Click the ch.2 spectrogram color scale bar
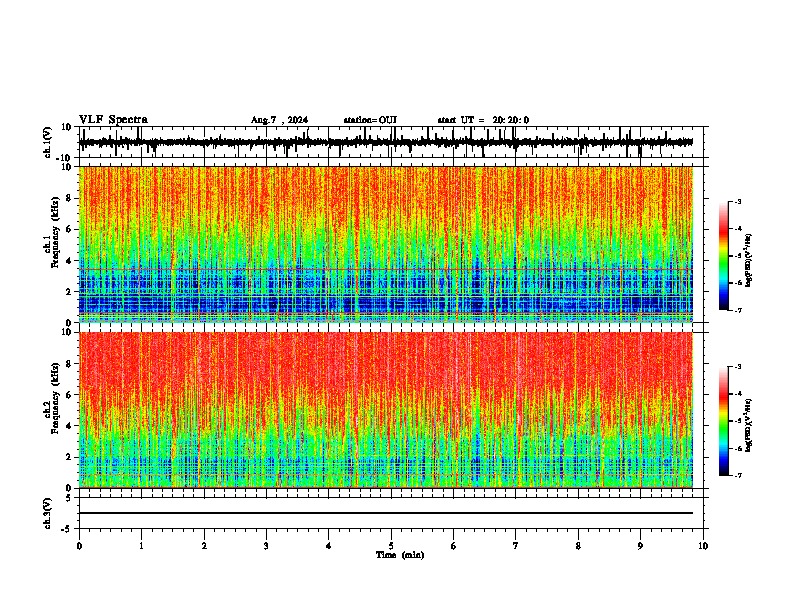792x612 pixels. [724, 421]
